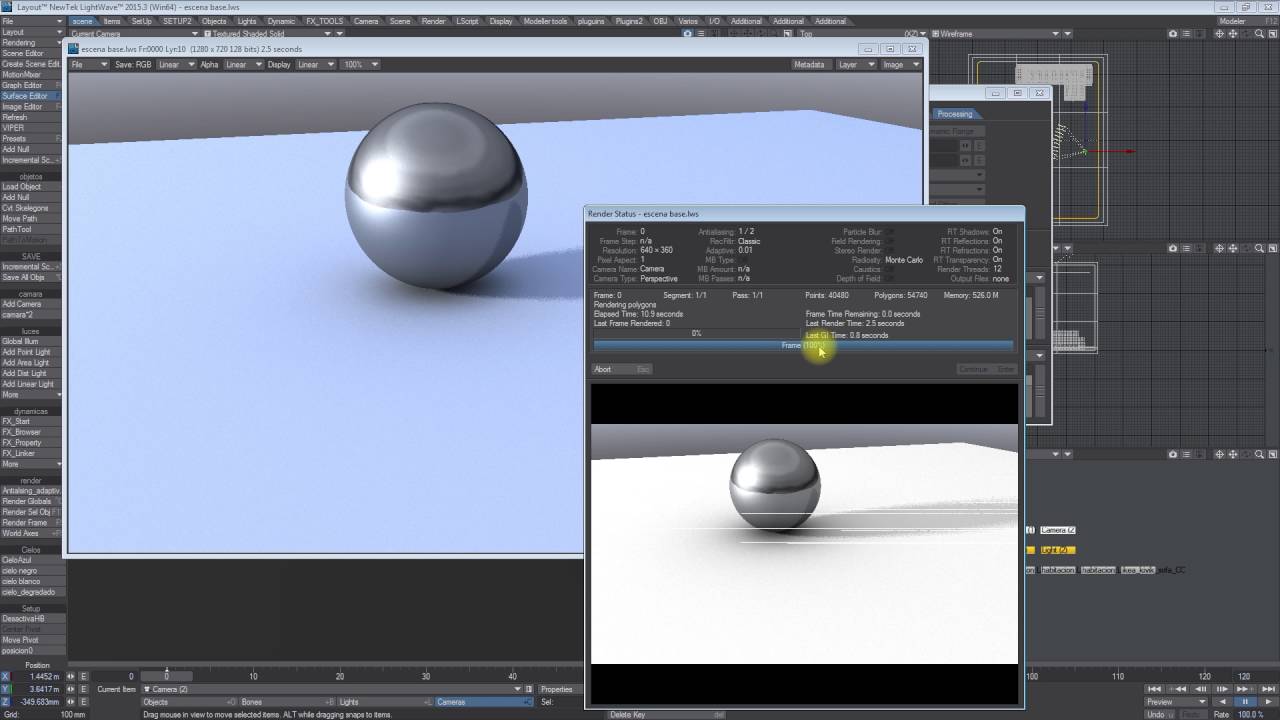The width and height of the screenshot is (1280, 720).
Task: Switch to the Items tab
Action: tap(112, 21)
